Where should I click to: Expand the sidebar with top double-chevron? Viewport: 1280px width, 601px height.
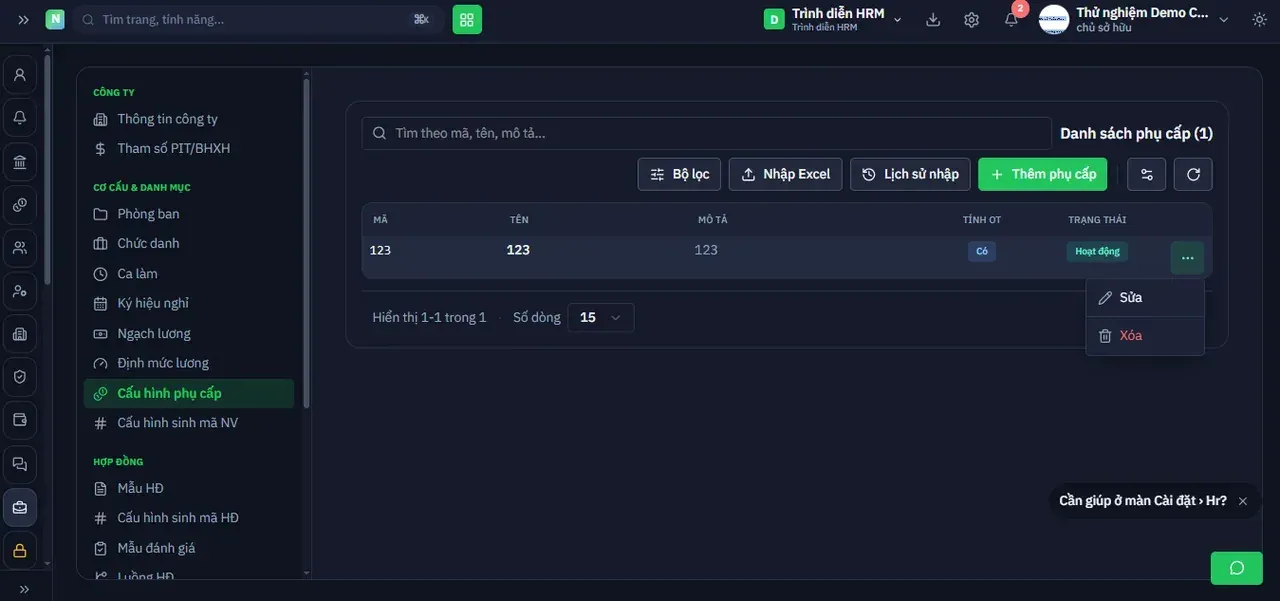tap(23, 19)
